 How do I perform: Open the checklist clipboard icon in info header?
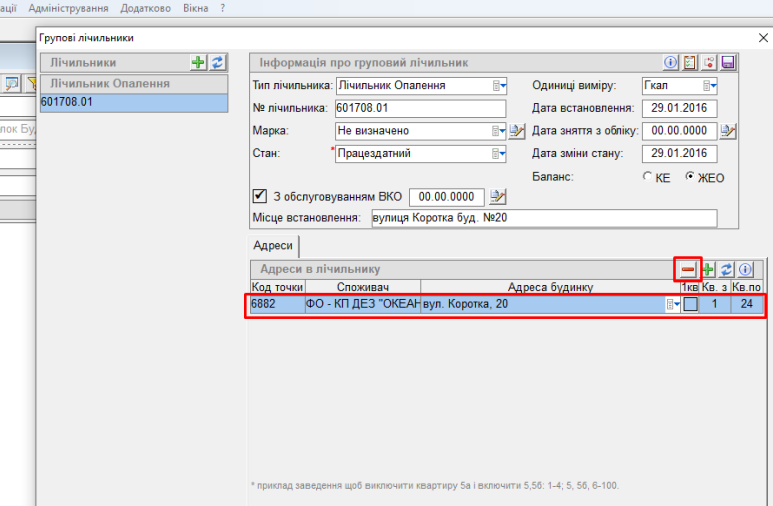[690, 62]
